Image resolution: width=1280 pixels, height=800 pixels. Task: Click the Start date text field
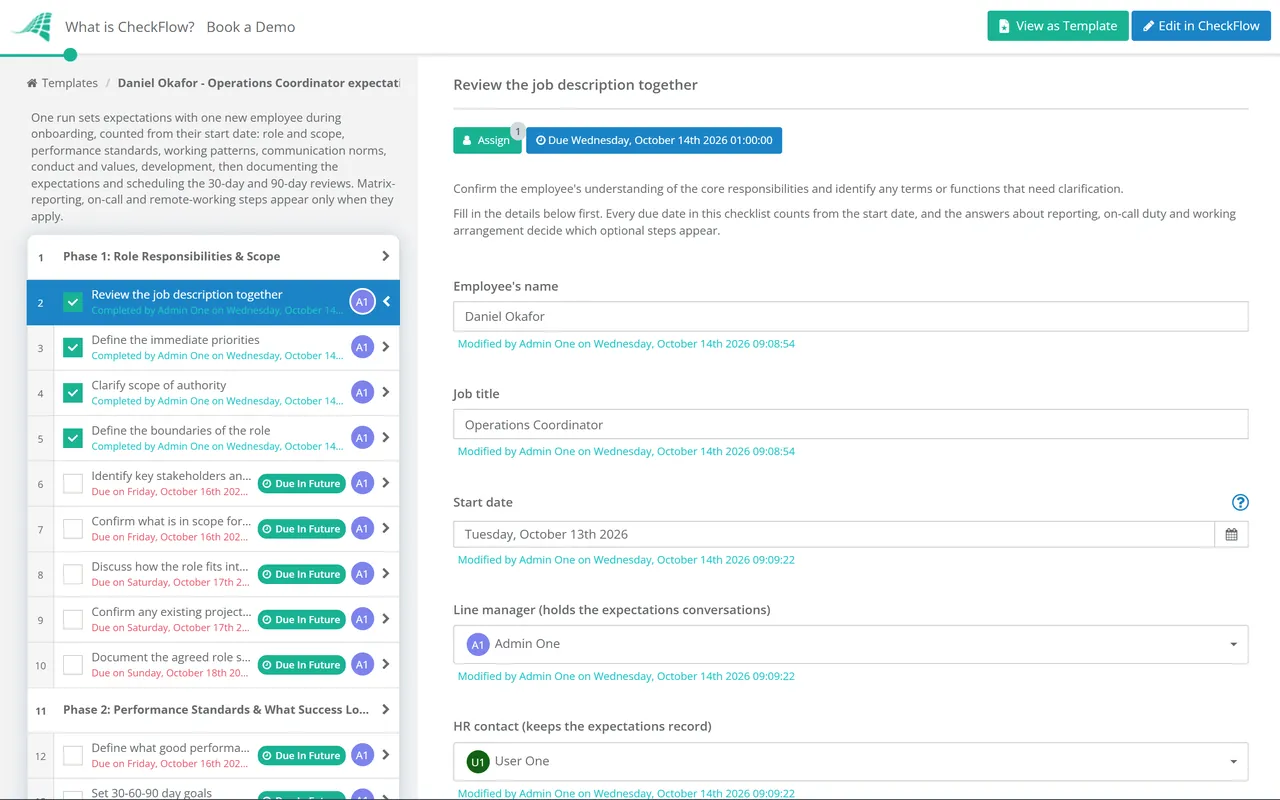click(833, 534)
